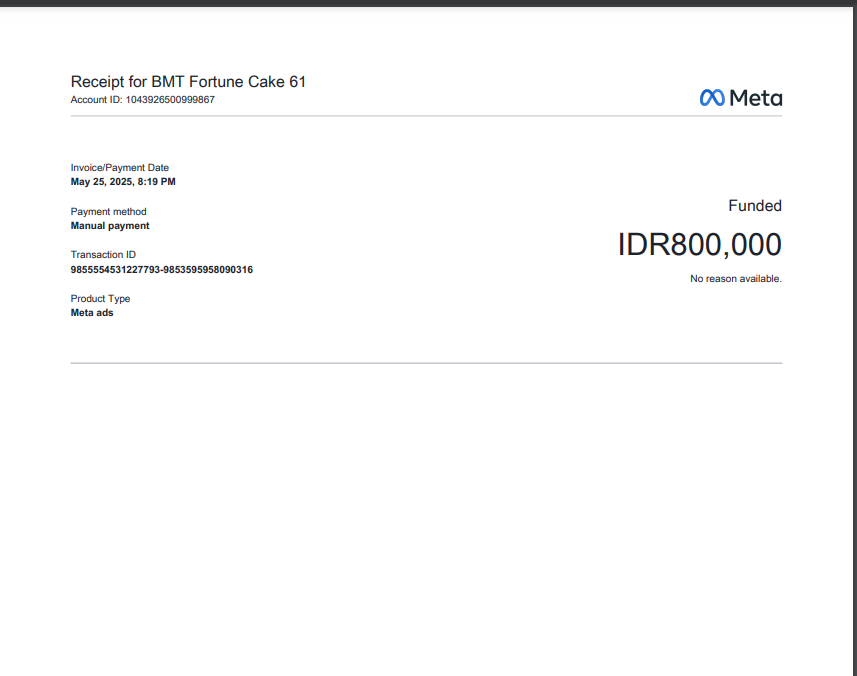Select the date May 25, 2025, 8:19 PM
Viewport: 857px width, 676px height.
(123, 182)
